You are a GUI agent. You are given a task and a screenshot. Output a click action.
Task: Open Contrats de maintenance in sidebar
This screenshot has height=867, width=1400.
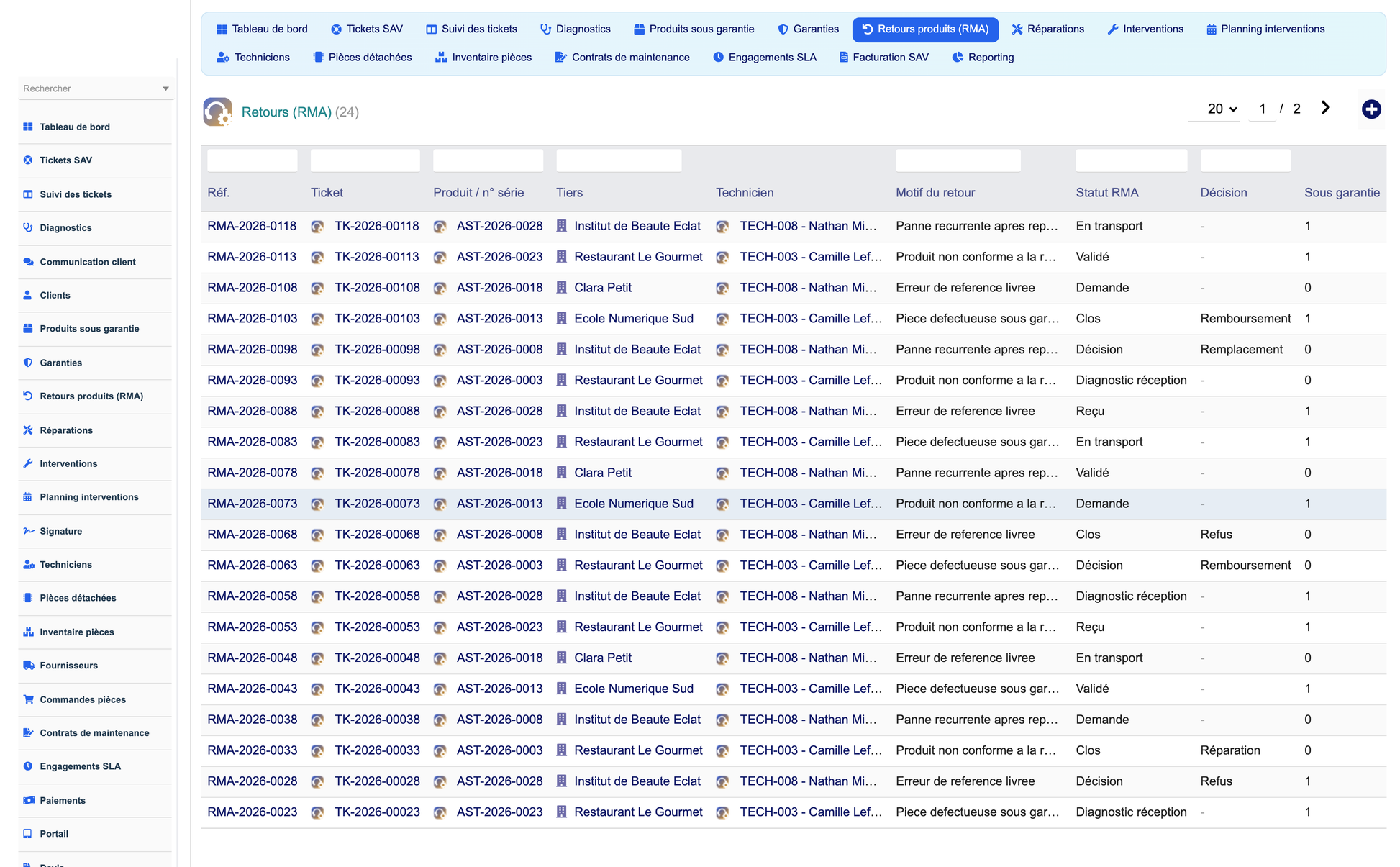click(x=94, y=733)
